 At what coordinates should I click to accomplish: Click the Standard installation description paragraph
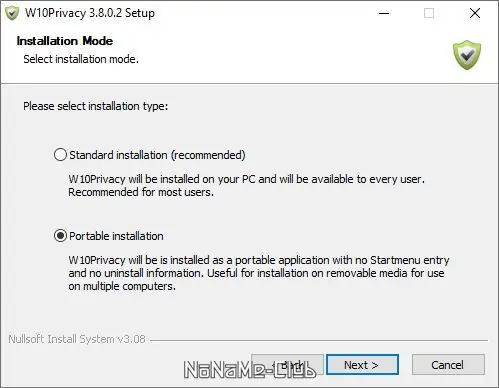247,185
